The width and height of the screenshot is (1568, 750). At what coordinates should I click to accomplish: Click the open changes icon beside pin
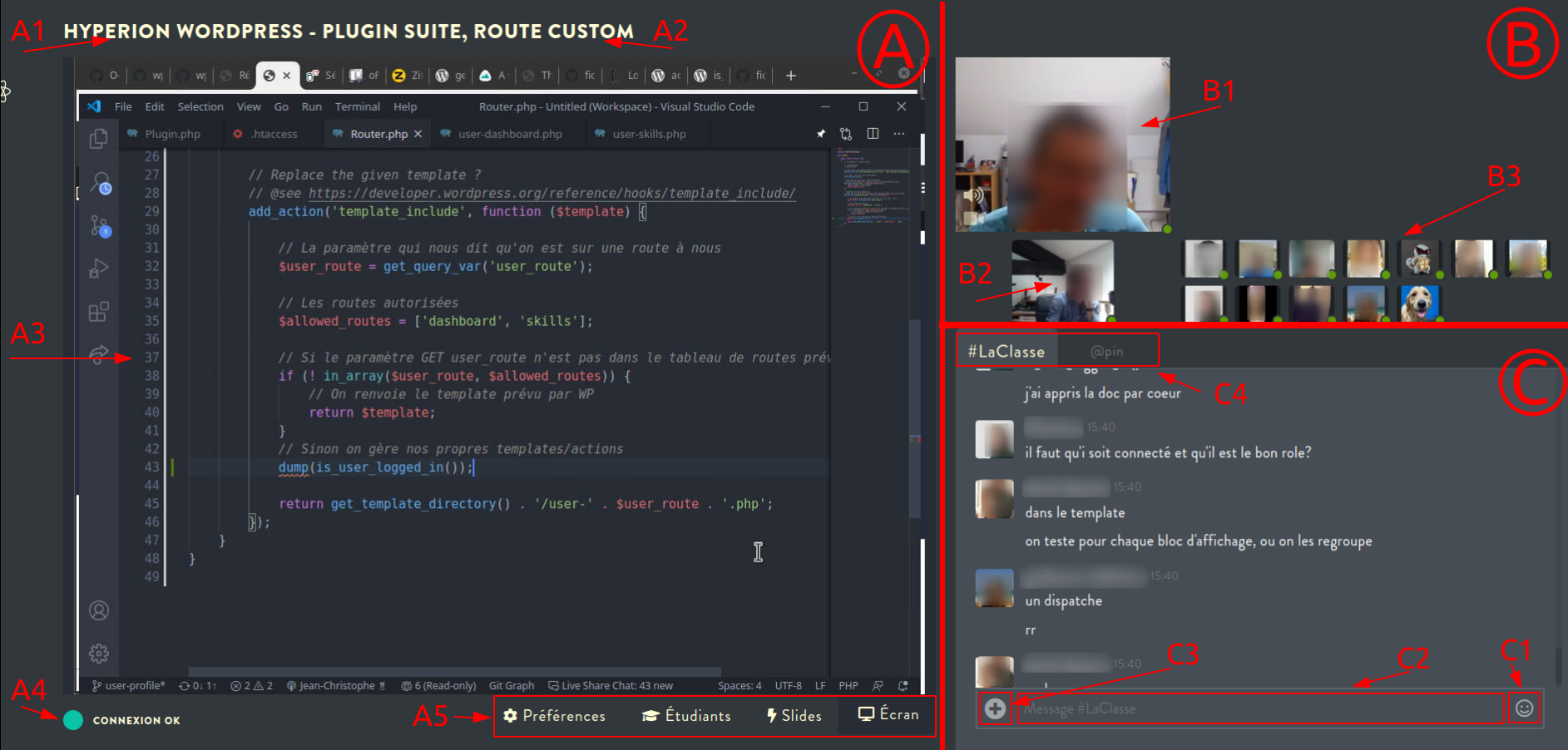pos(846,134)
